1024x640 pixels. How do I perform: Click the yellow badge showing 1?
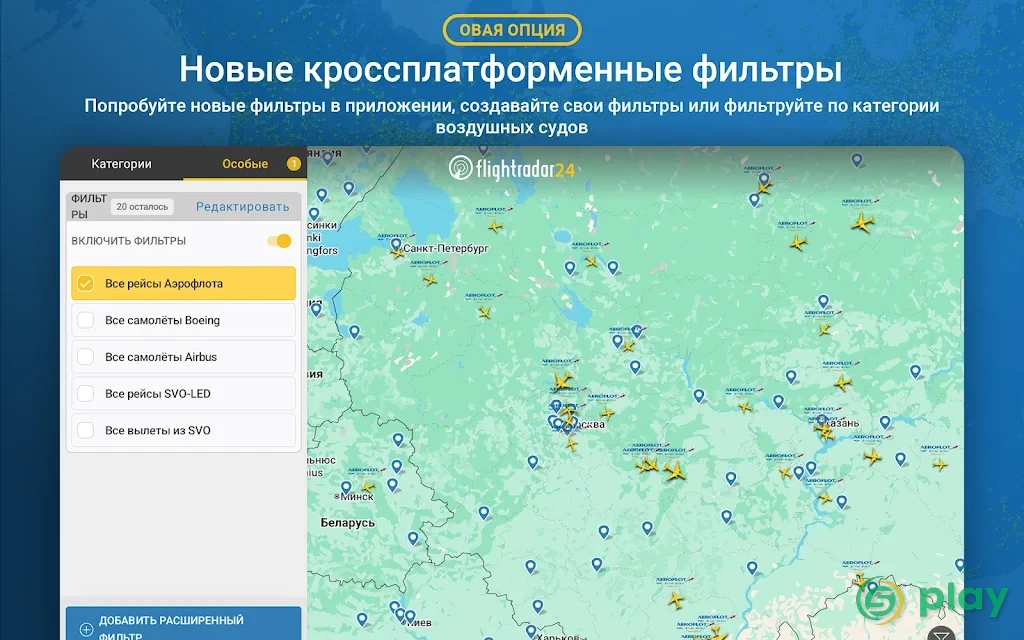[x=294, y=164]
